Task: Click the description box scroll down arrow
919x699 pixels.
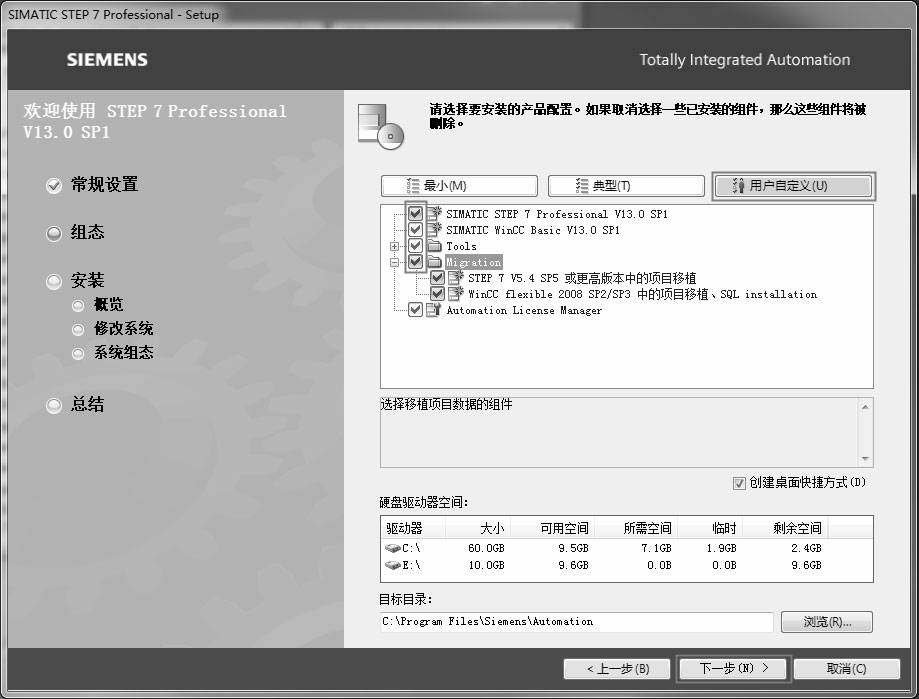Action: point(865,459)
